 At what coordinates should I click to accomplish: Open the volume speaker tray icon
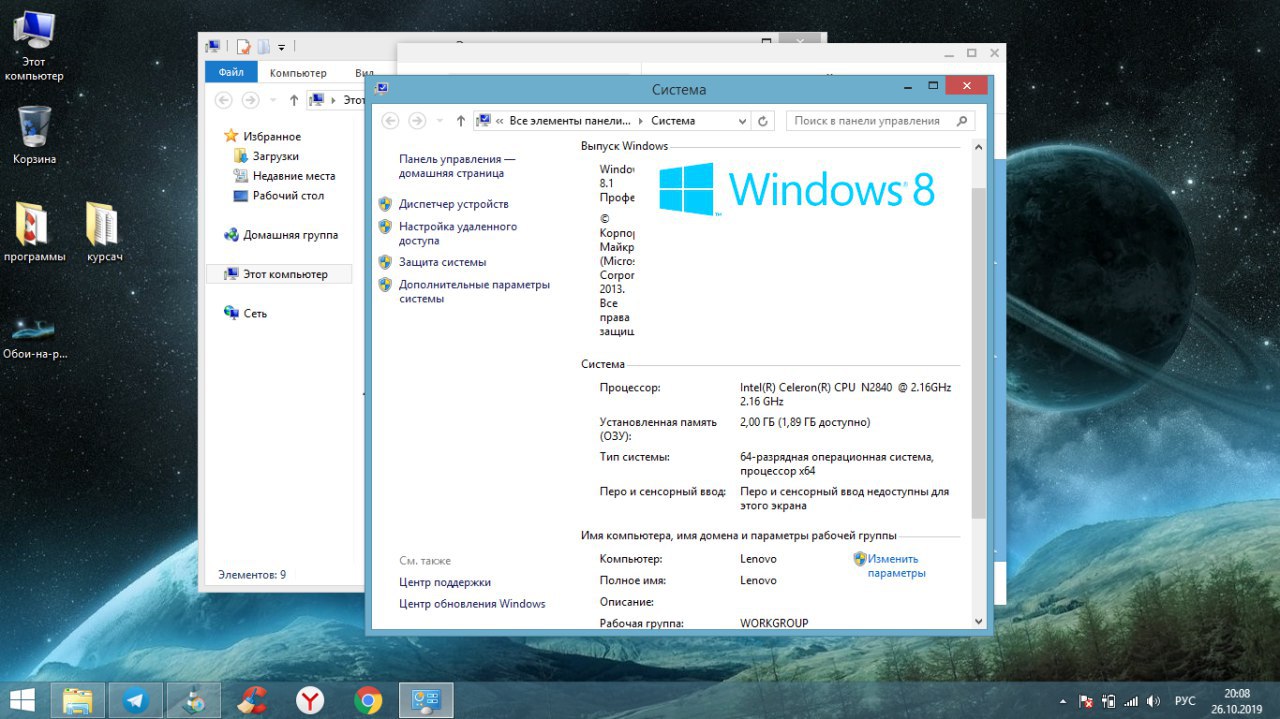point(1154,702)
